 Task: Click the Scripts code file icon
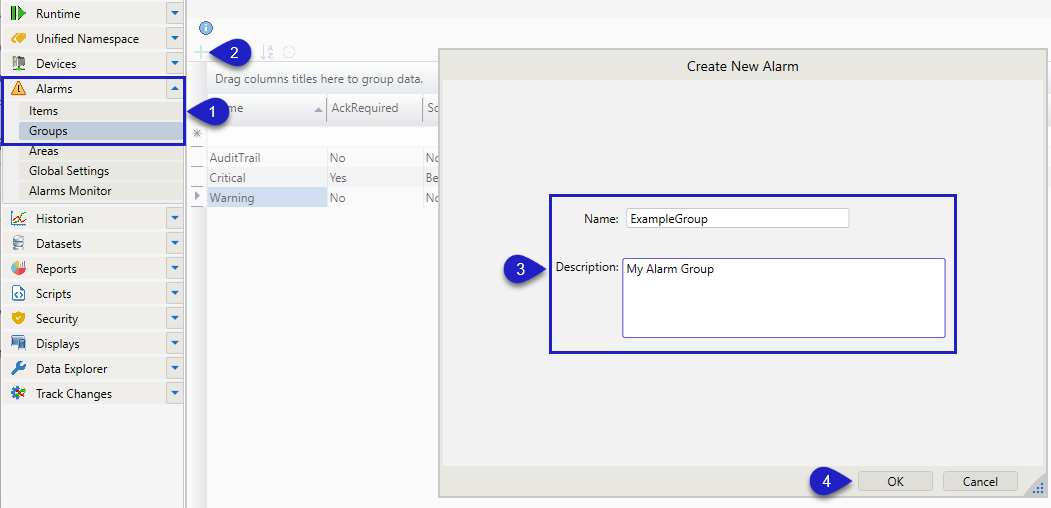18,294
